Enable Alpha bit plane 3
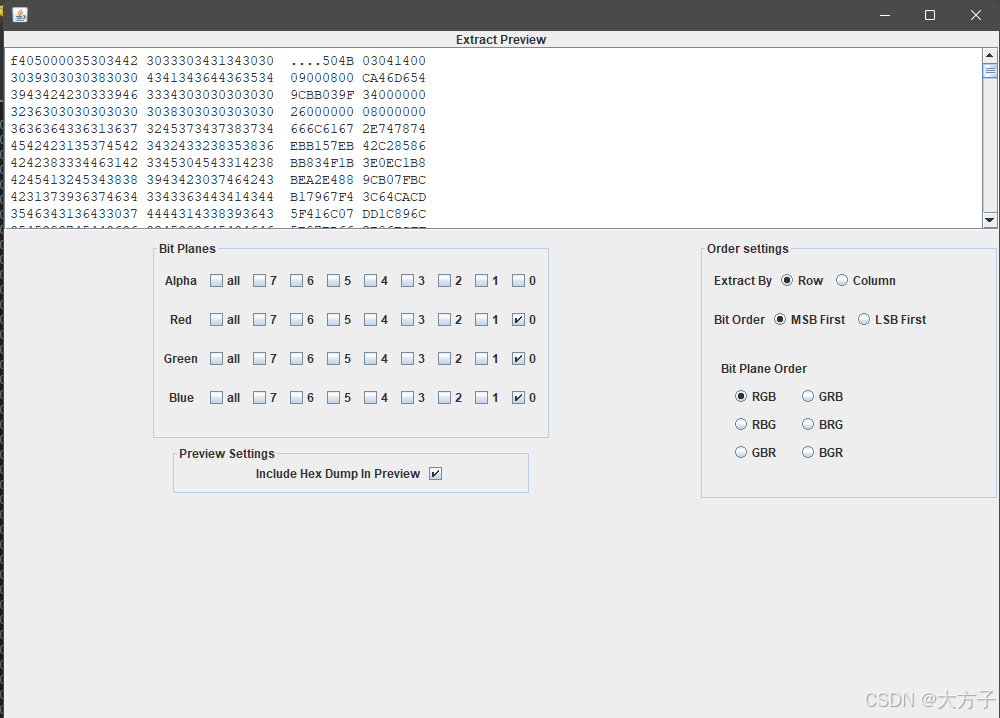Screen dimensions: 1000x718 tap(408, 281)
